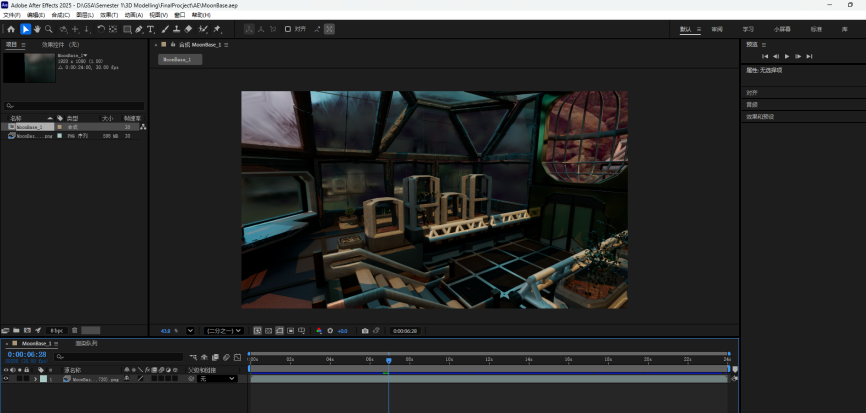Select the Selection arrow tool
The height and width of the screenshot is (413, 866).
tap(25, 29)
